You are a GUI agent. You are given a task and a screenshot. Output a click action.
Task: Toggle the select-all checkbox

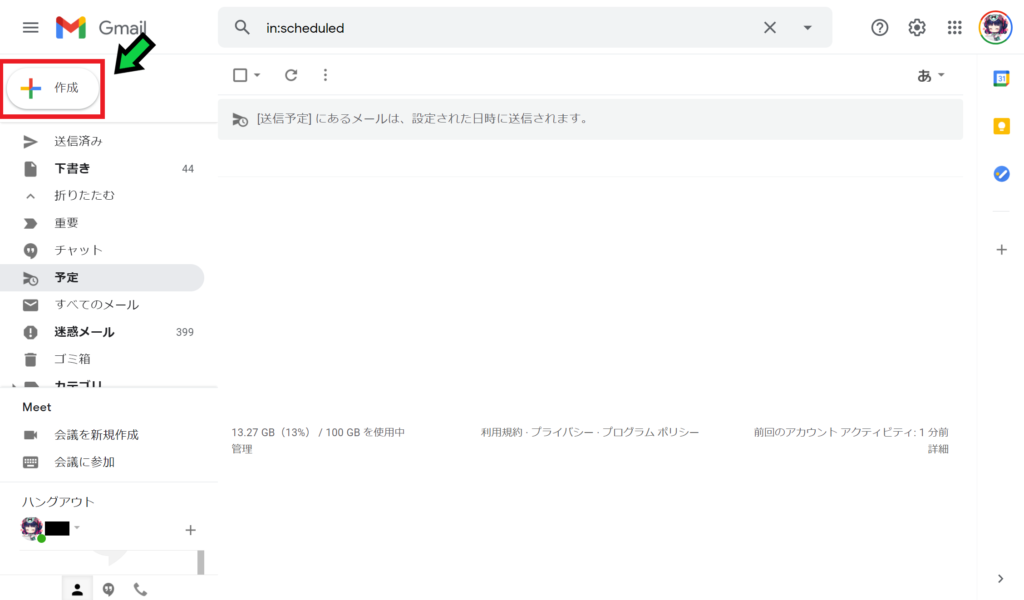(x=240, y=75)
